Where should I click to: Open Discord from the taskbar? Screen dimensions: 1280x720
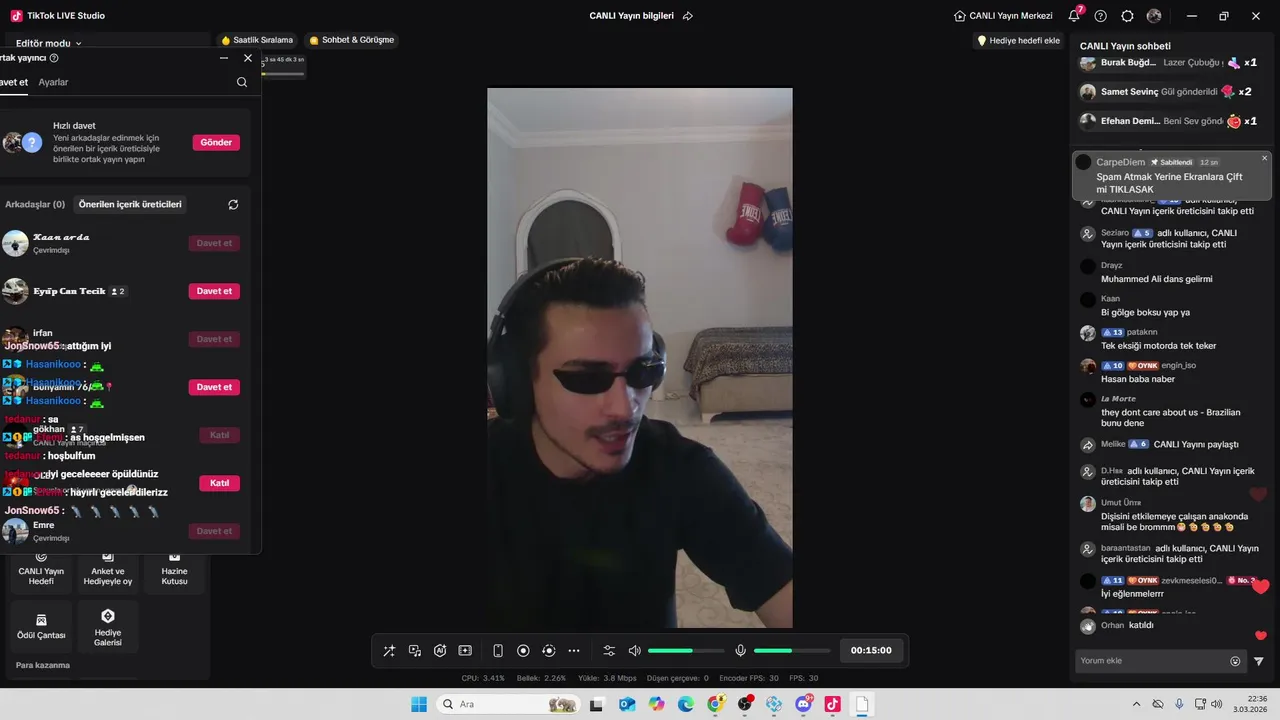[x=803, y=704]
